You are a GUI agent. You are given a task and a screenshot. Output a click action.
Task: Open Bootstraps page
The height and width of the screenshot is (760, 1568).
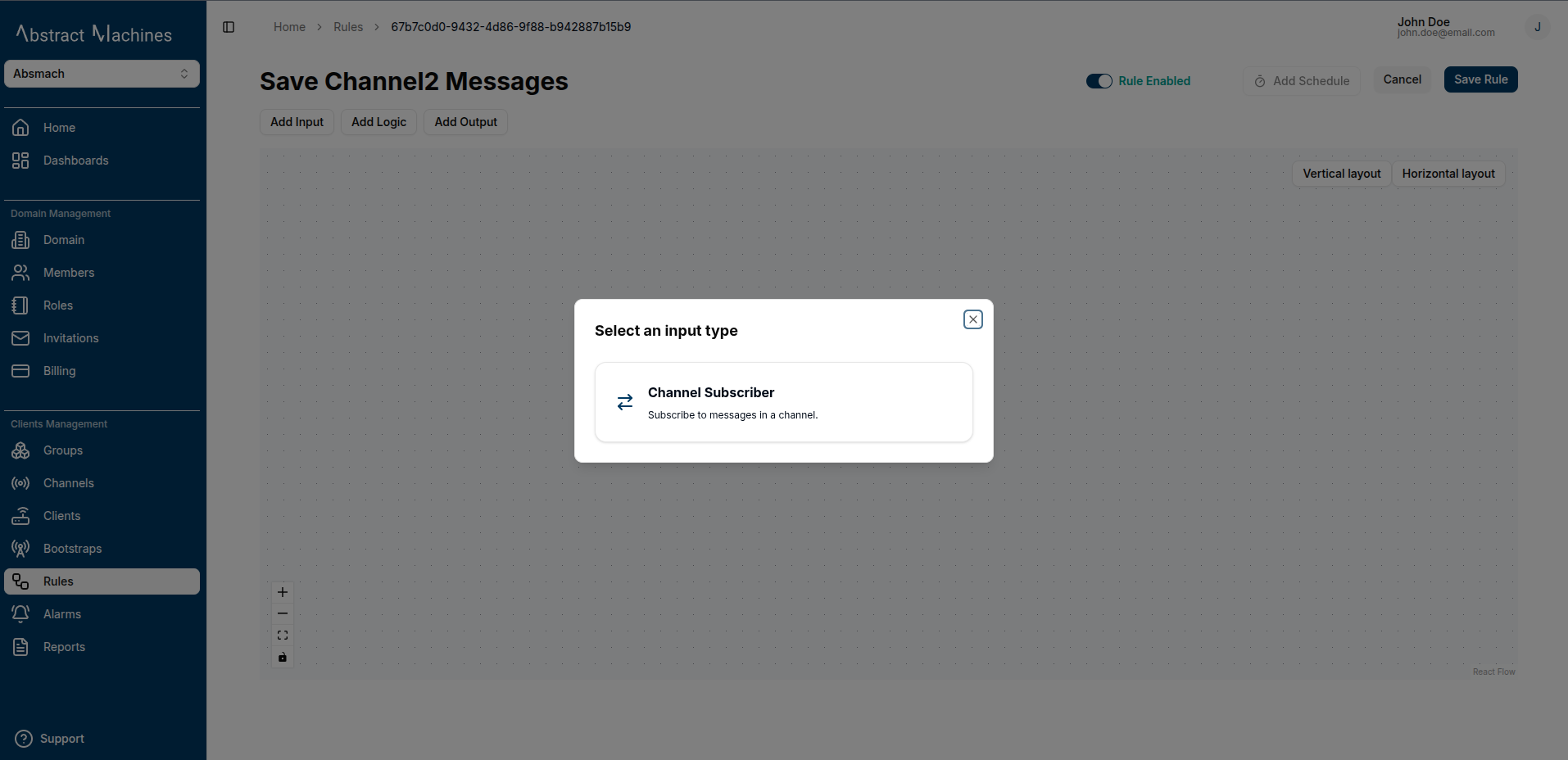[x=102, y=549]
